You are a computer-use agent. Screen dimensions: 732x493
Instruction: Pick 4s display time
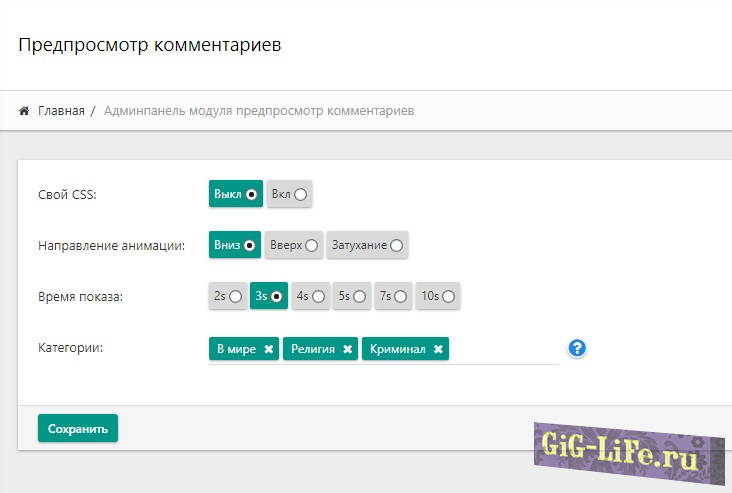(310, 296)
